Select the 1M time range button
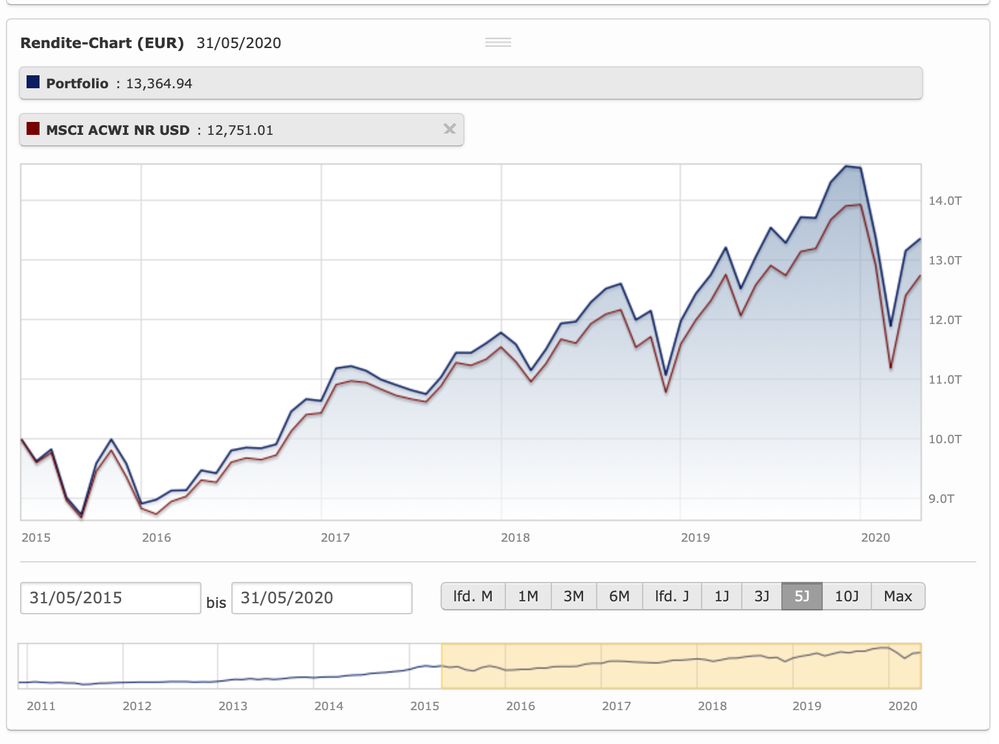 point(528,596)
